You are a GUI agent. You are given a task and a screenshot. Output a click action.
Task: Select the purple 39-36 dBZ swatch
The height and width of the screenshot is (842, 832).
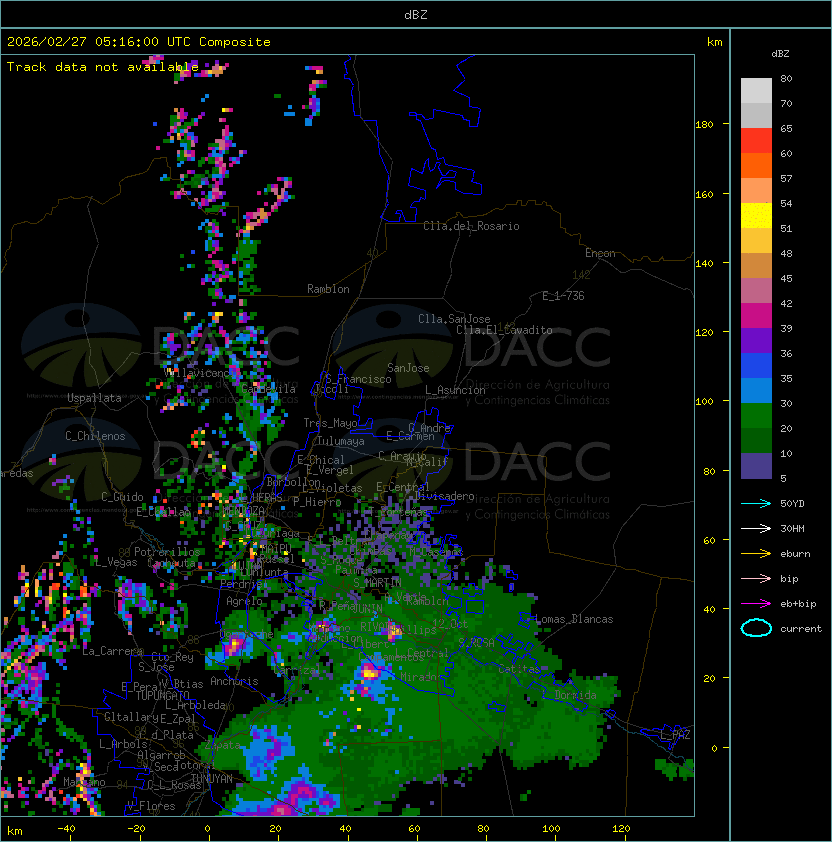(x=756, y=340)
